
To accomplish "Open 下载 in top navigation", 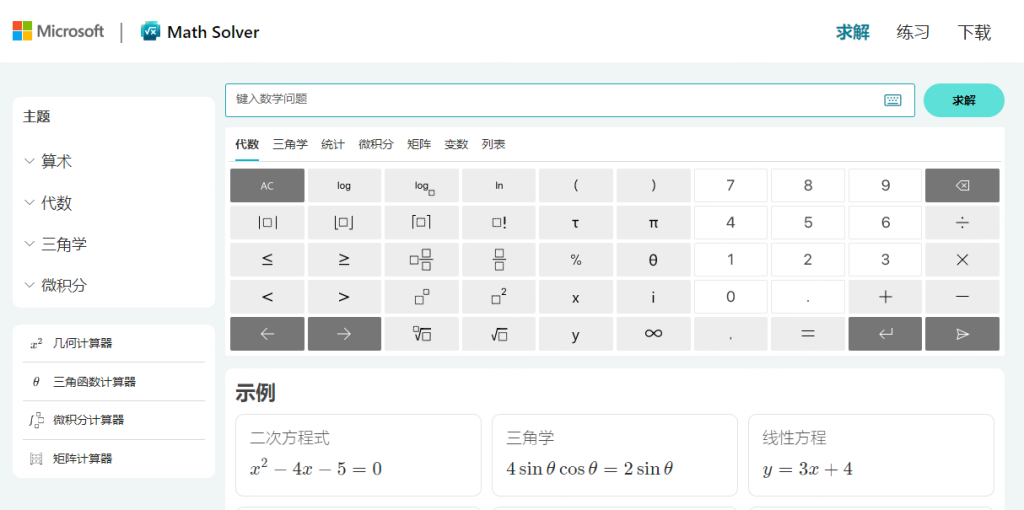I will pyautogui.click(x=974, y=32).
